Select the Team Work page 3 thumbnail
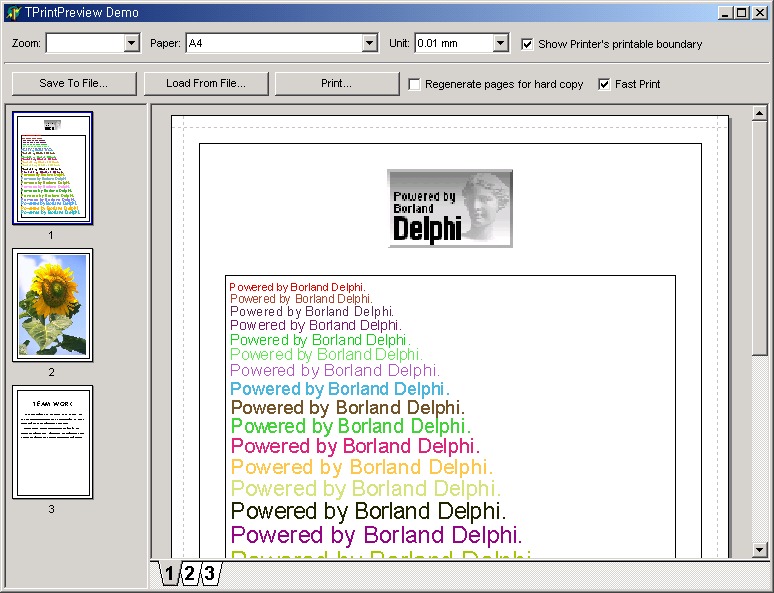The image size is (774, 593). tap(52, 442)
